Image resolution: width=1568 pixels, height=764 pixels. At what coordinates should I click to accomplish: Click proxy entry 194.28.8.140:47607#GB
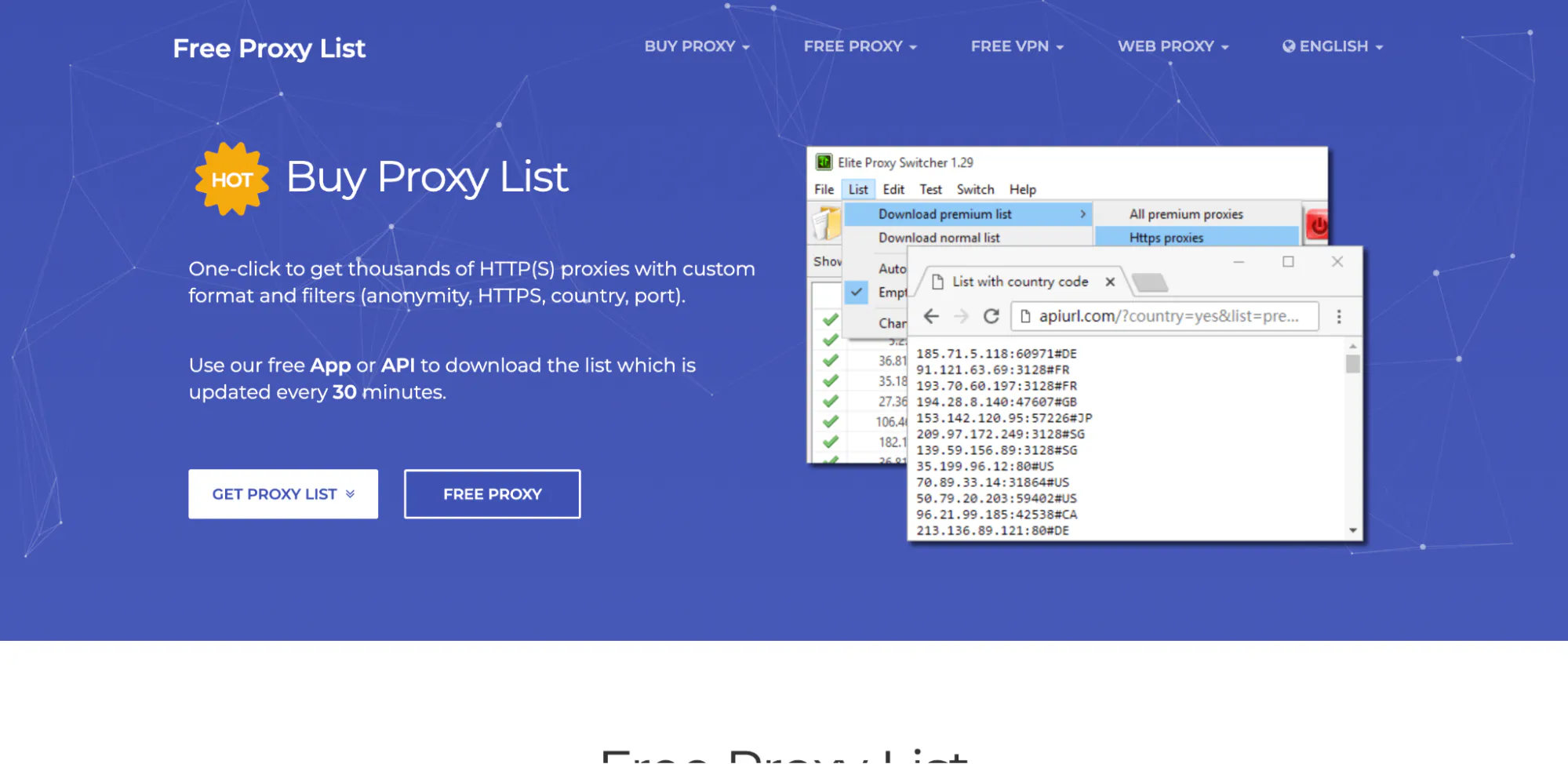[996, 402]
